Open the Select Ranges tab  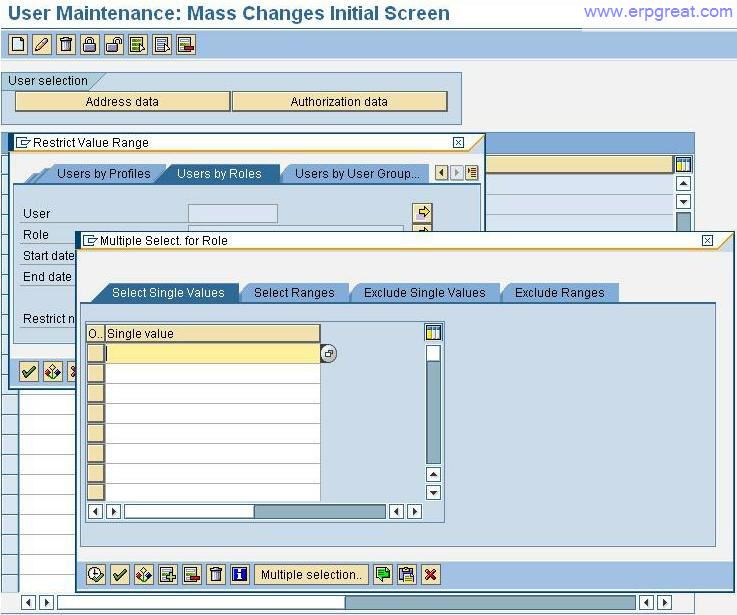click(294, 293)
